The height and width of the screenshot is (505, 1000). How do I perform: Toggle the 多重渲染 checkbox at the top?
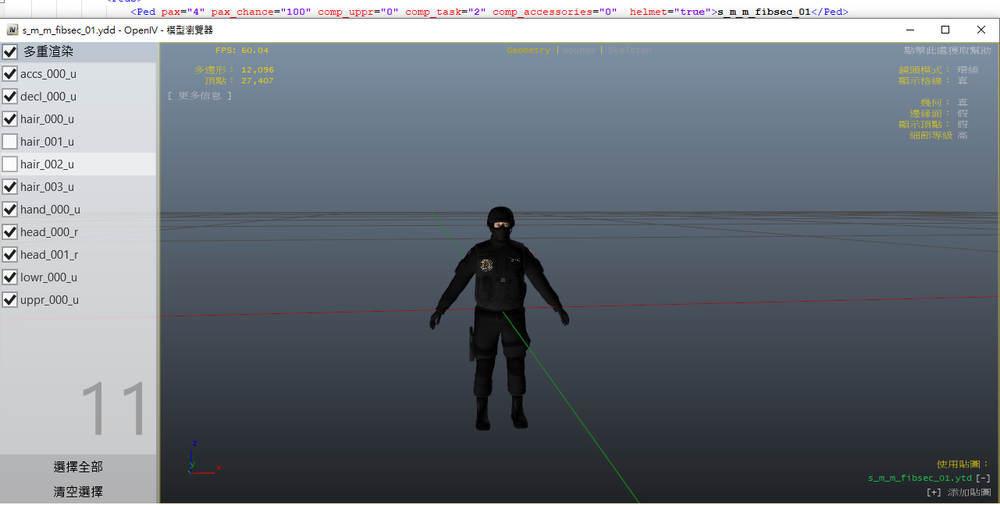tap(10, 51)
